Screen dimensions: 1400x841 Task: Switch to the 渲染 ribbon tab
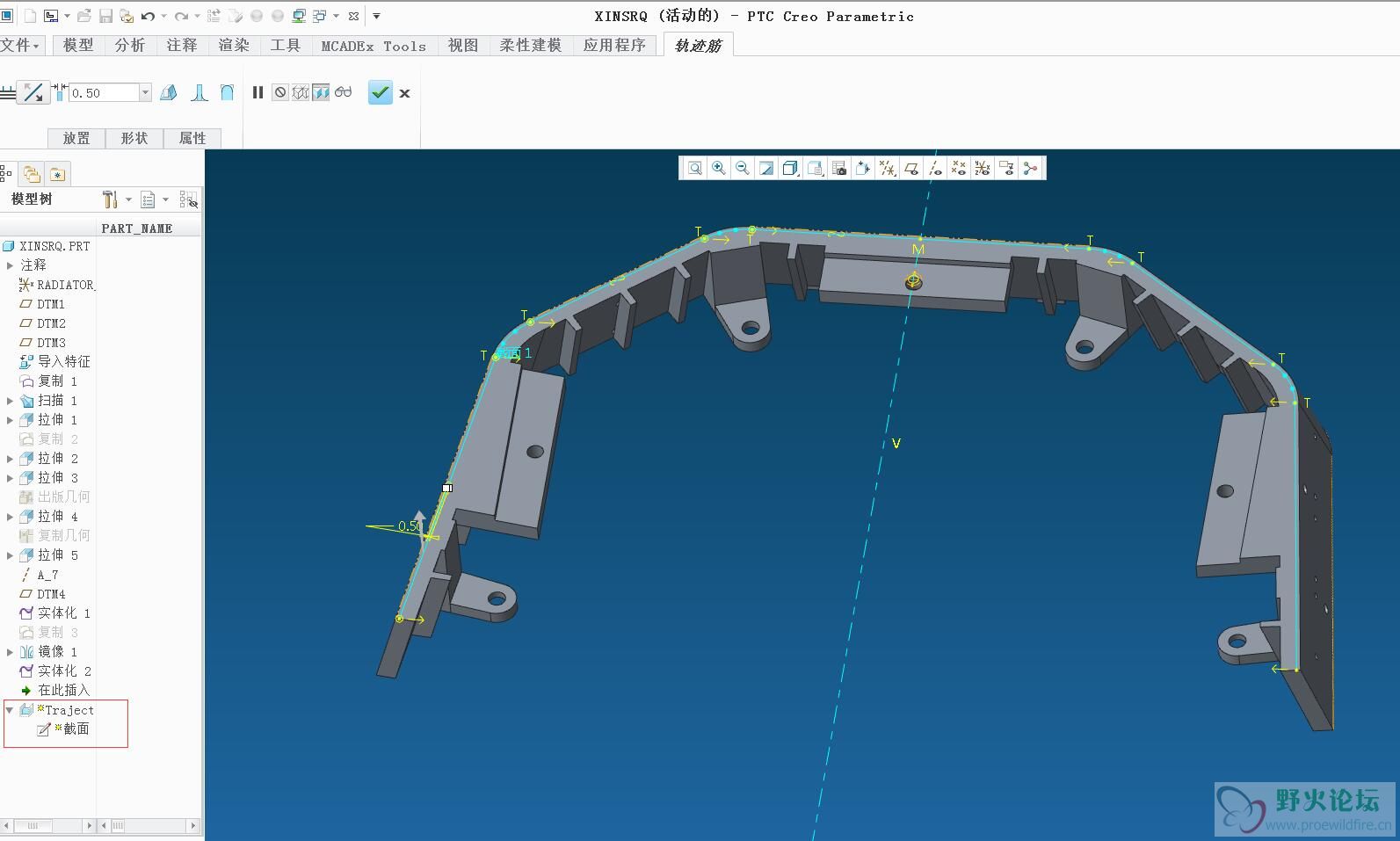pos(234,45)
